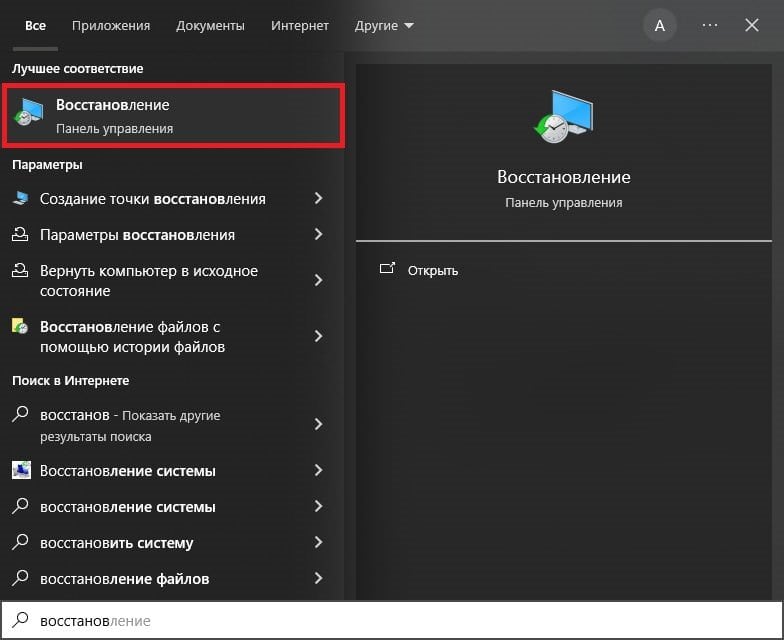The width and height of the screenshot is (784, 640).
Task: Expand arrow for восстановить систему
Action: [318, 542]
